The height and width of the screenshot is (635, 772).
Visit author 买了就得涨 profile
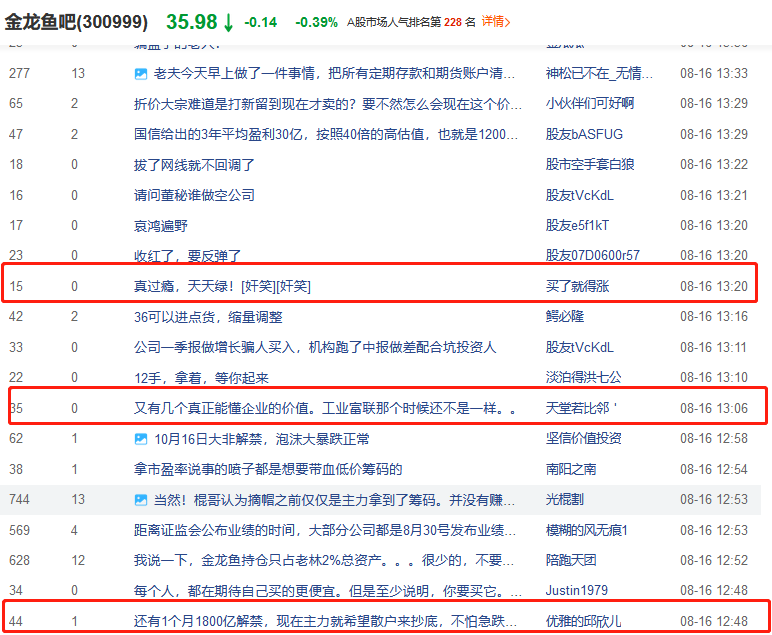point(578,286)
